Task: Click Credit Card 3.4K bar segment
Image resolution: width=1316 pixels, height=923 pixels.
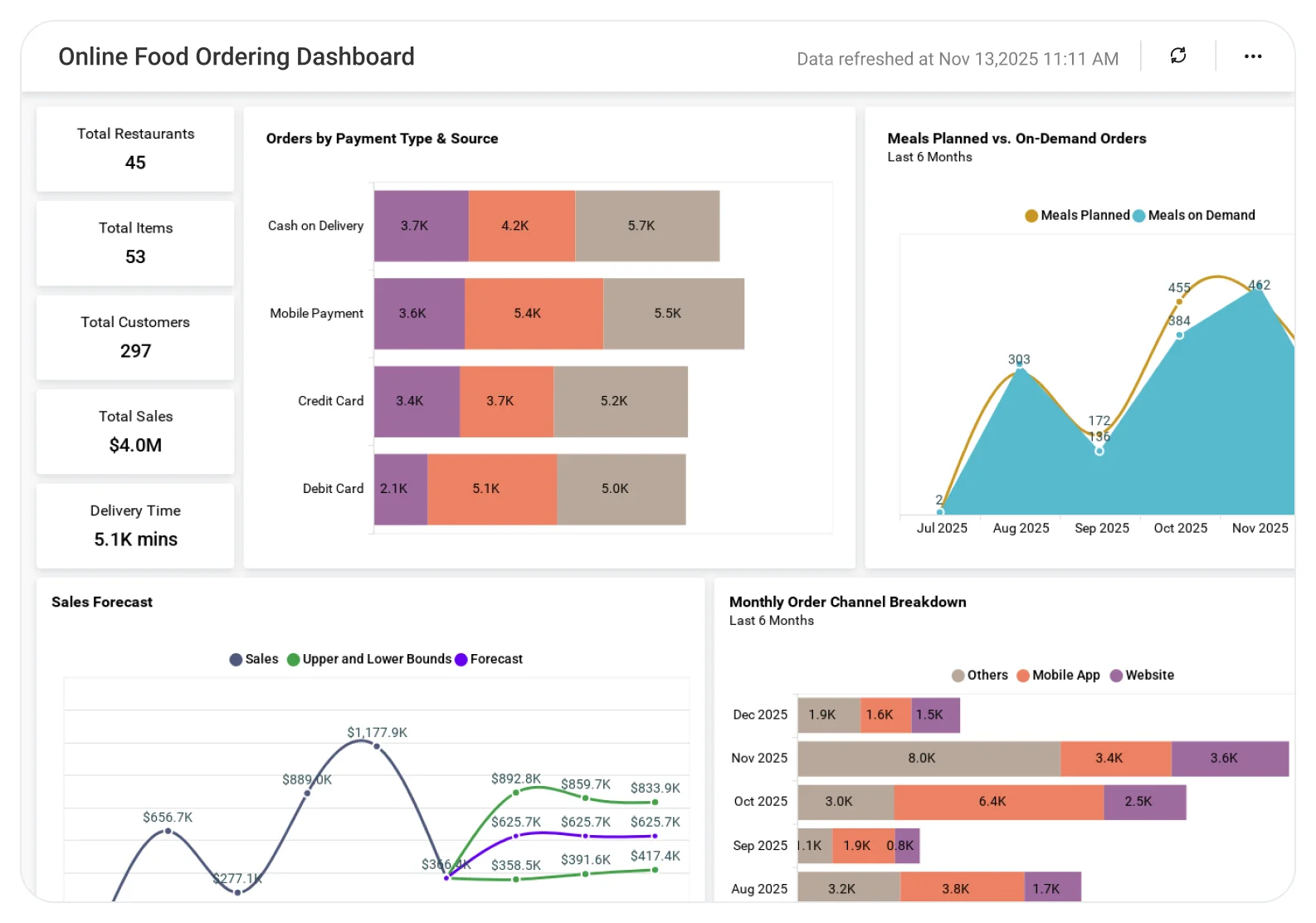Action: pos(417,402)
